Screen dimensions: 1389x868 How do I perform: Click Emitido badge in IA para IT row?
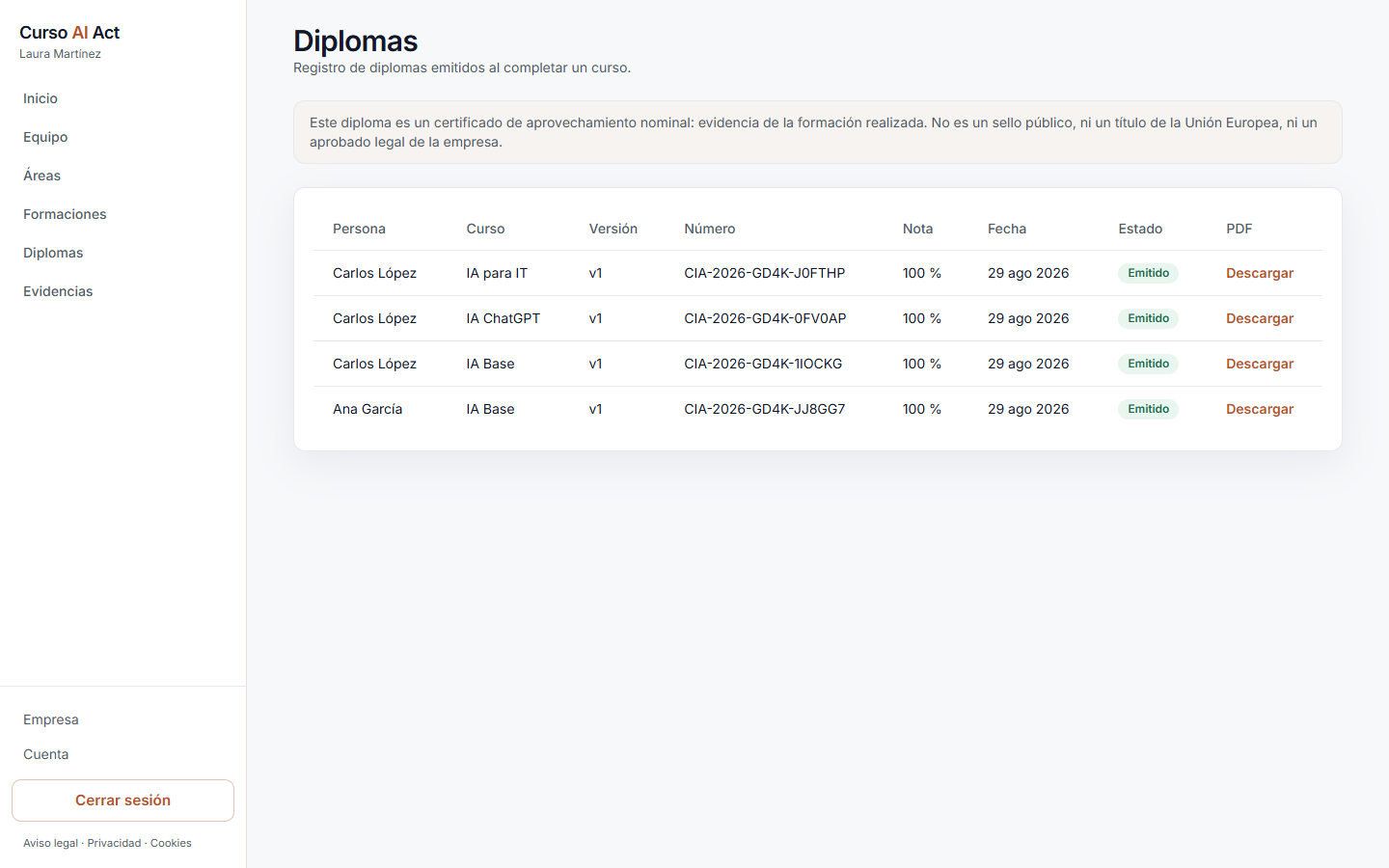(x=1148, y=273)
